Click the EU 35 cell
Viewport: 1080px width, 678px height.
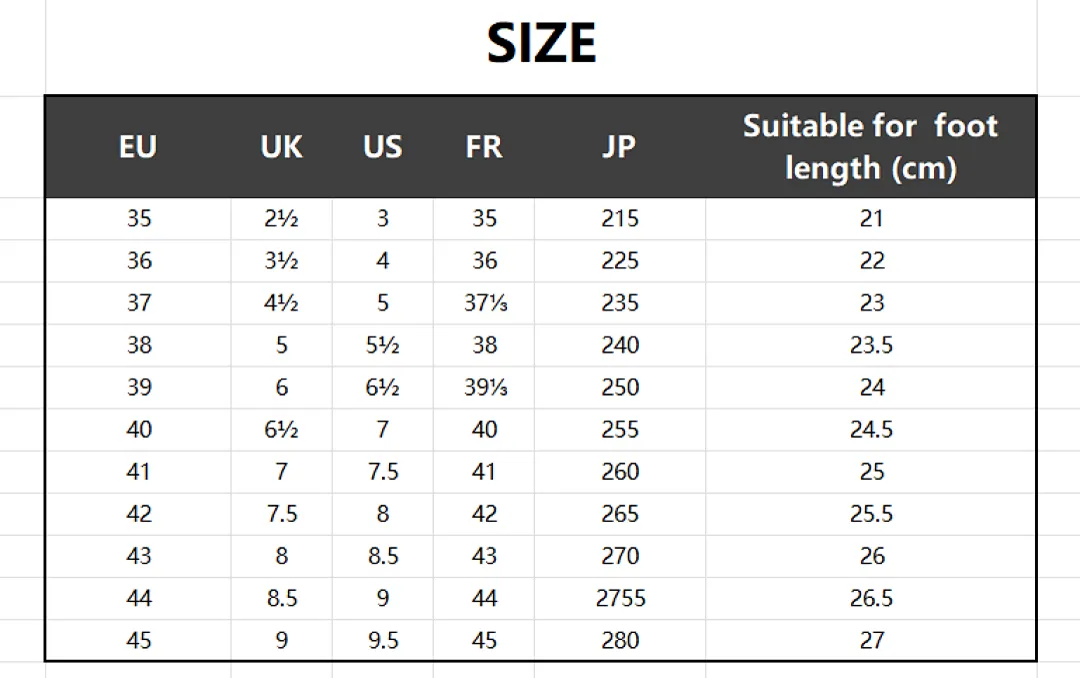point(138,218)
